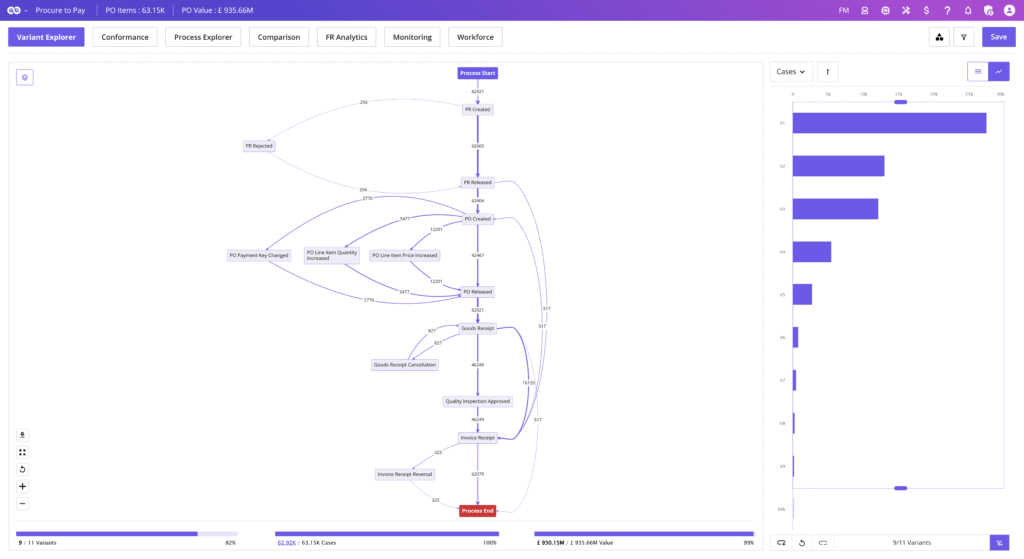Open the filter funnel icon beside Save
The height and width of the screenshot is (559, 1024).
click(963, 37)
